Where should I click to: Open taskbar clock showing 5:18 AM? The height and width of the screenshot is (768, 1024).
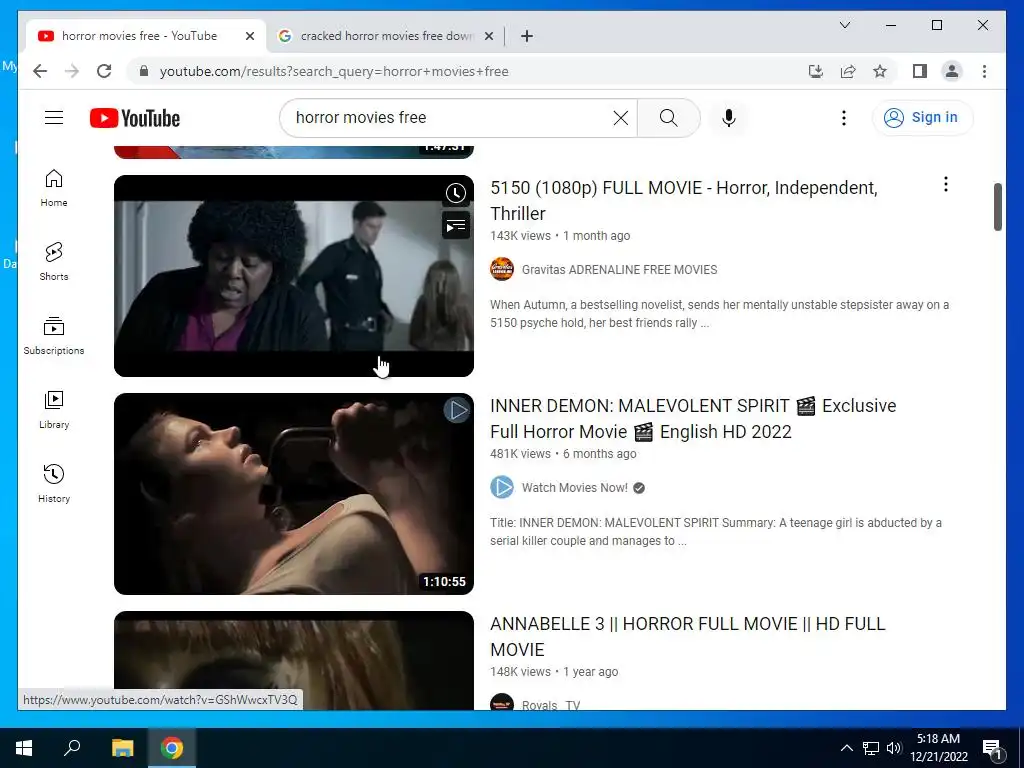pyautogui.click(x=938, y=748)
